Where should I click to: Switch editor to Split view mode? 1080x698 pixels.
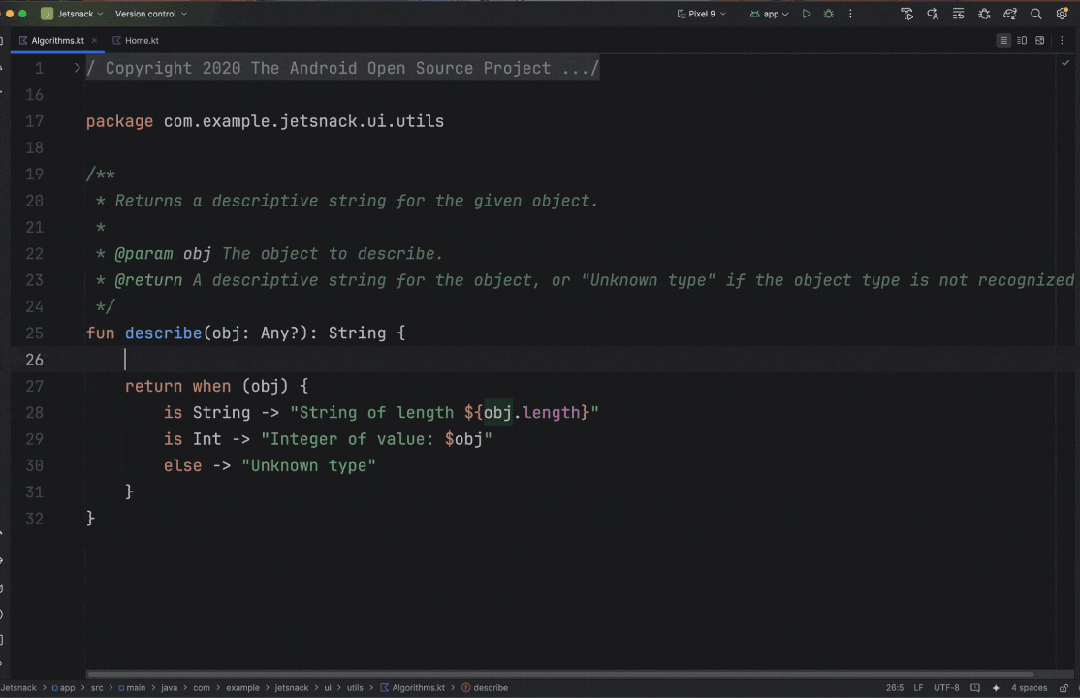(1022, 41)
